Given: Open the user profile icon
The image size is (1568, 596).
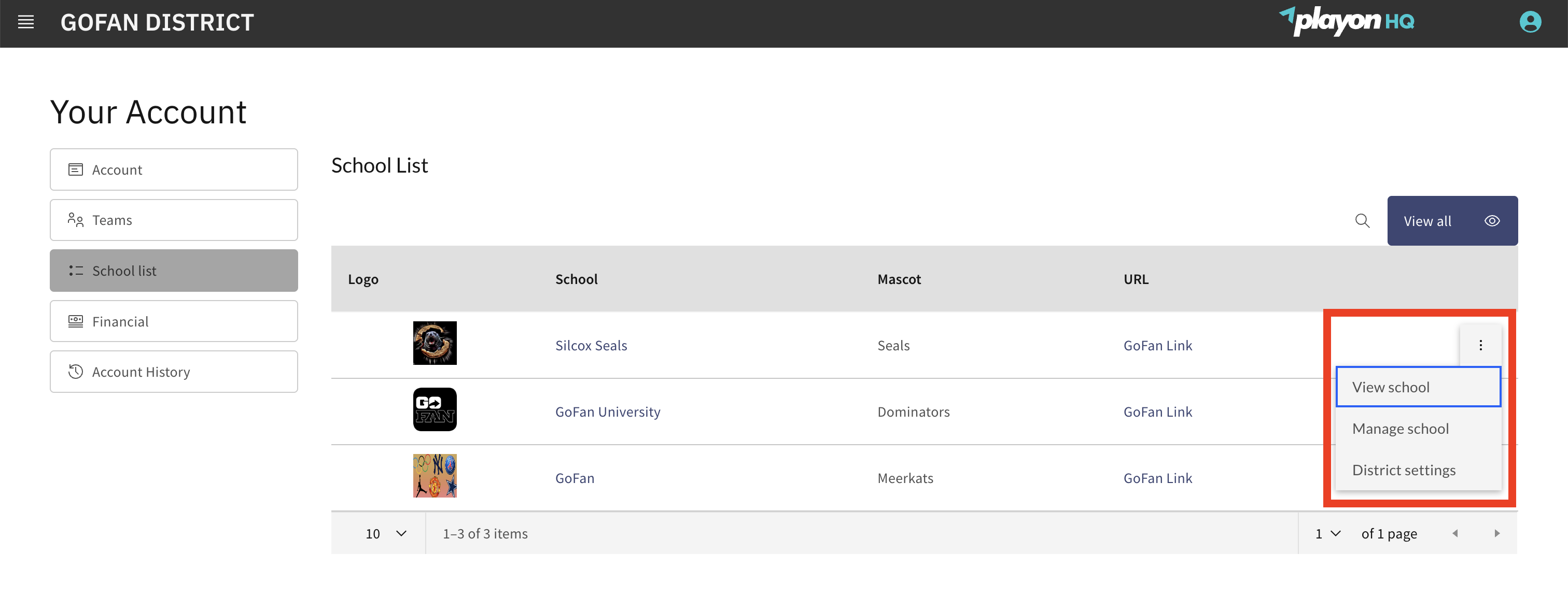Looking at the screenshot, I should (x=1530, y=22).
